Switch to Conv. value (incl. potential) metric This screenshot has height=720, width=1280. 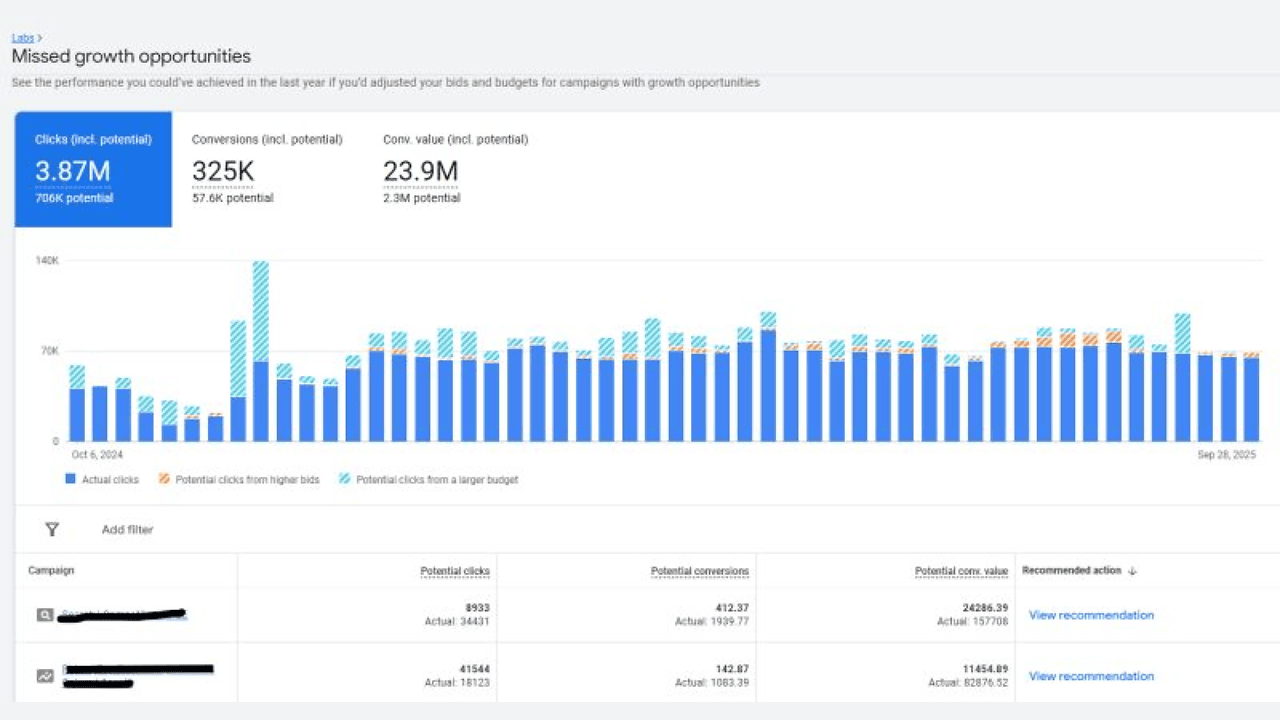pyautogui.click(x=455, y=169)
